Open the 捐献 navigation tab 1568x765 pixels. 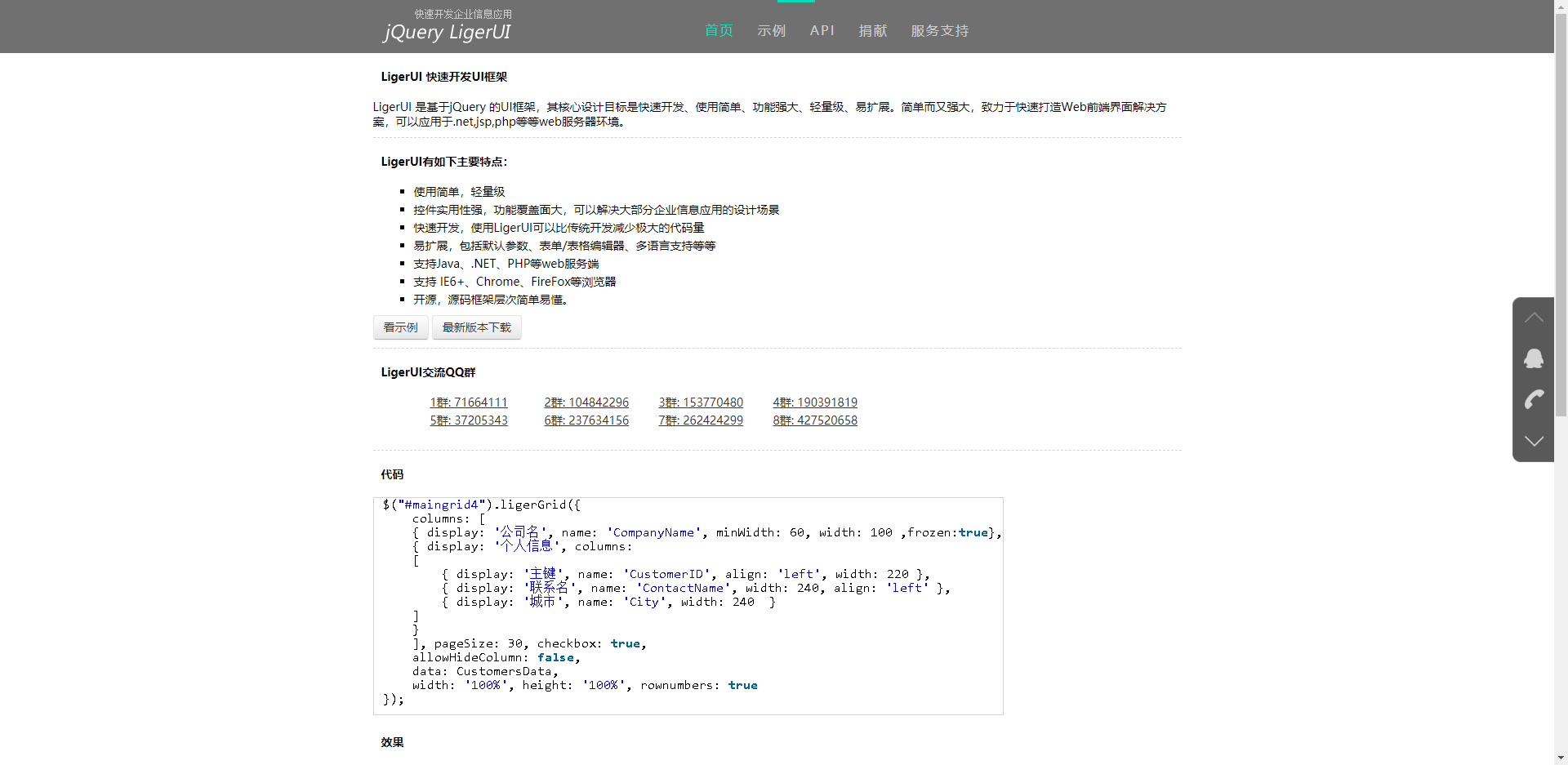pos(873,30)
